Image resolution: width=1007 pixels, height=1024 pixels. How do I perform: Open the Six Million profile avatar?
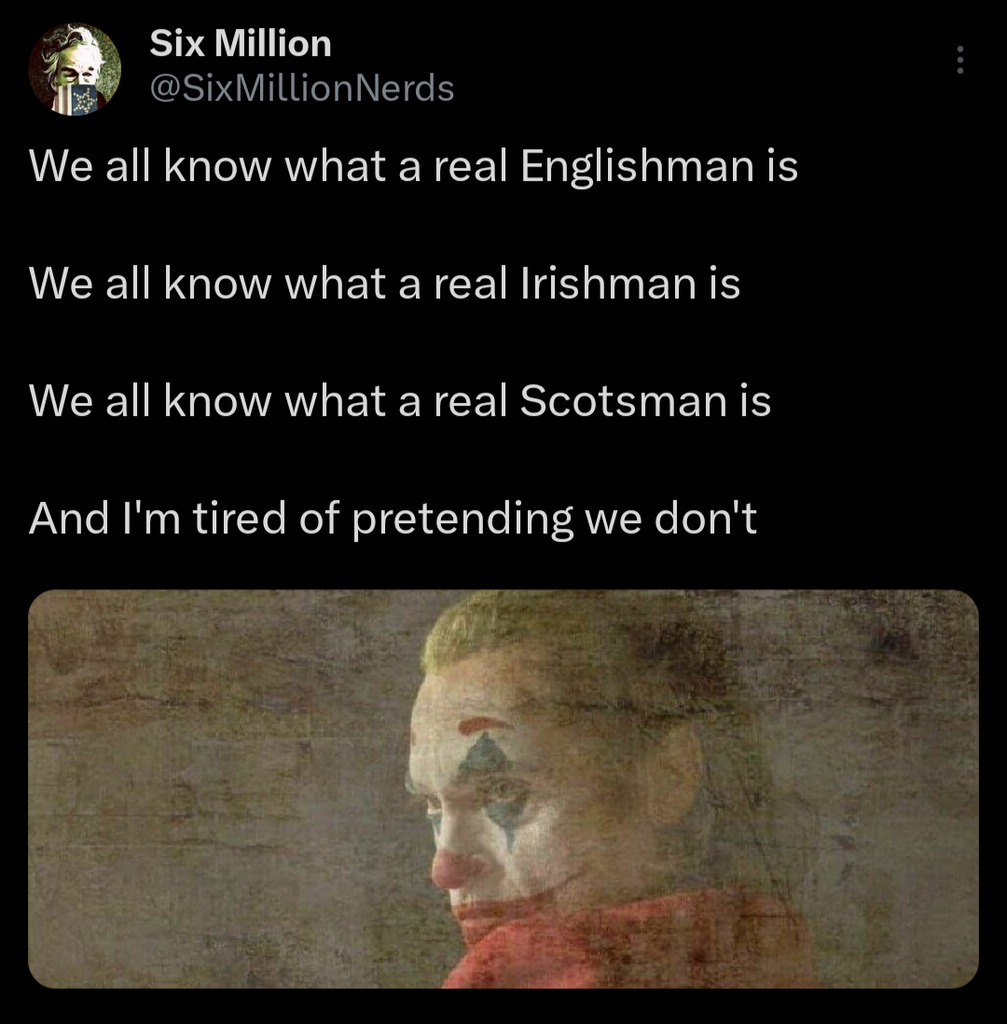(x=74, y=69)
